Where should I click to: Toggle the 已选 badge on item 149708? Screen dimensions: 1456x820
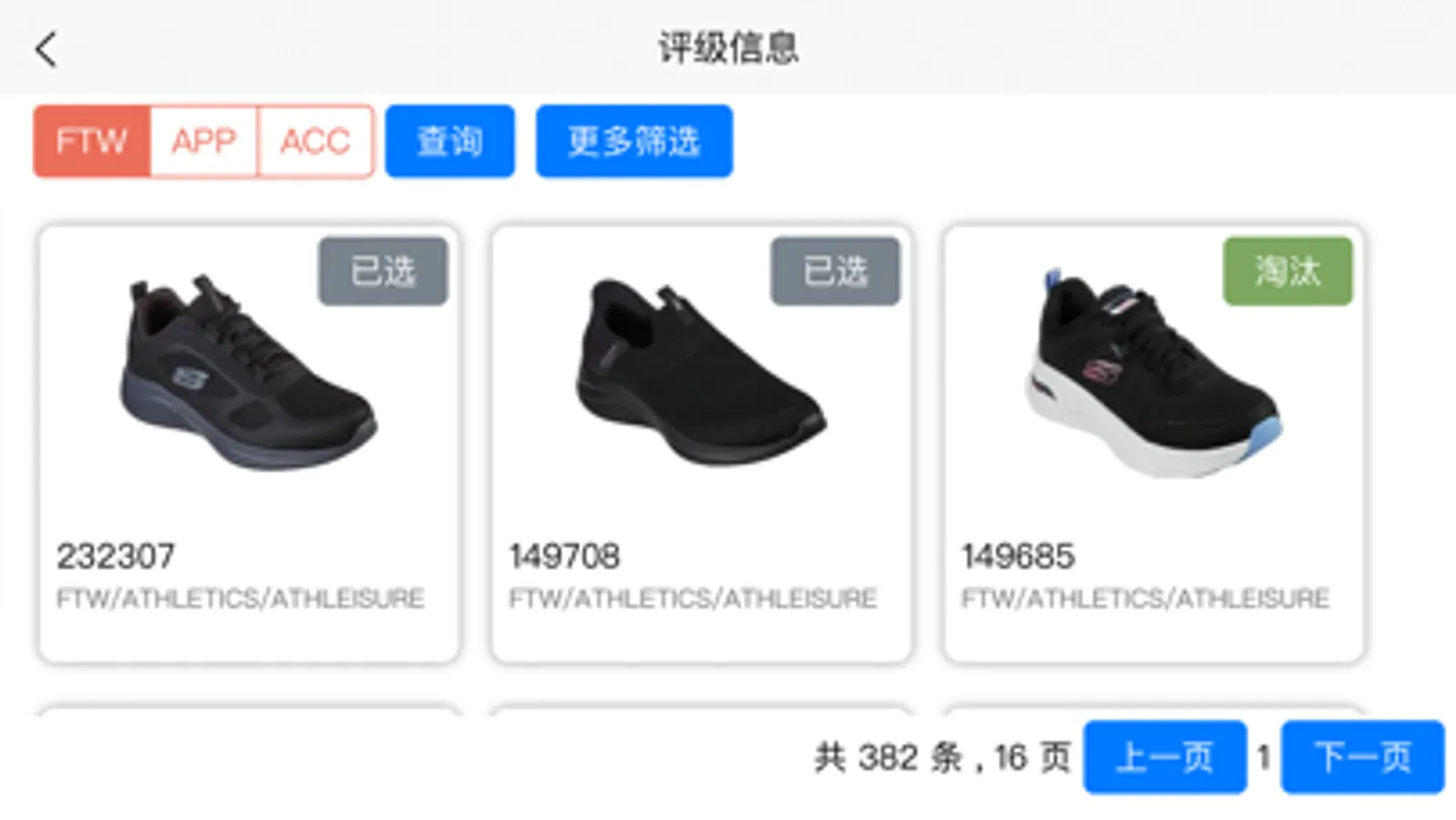[835, 272]
